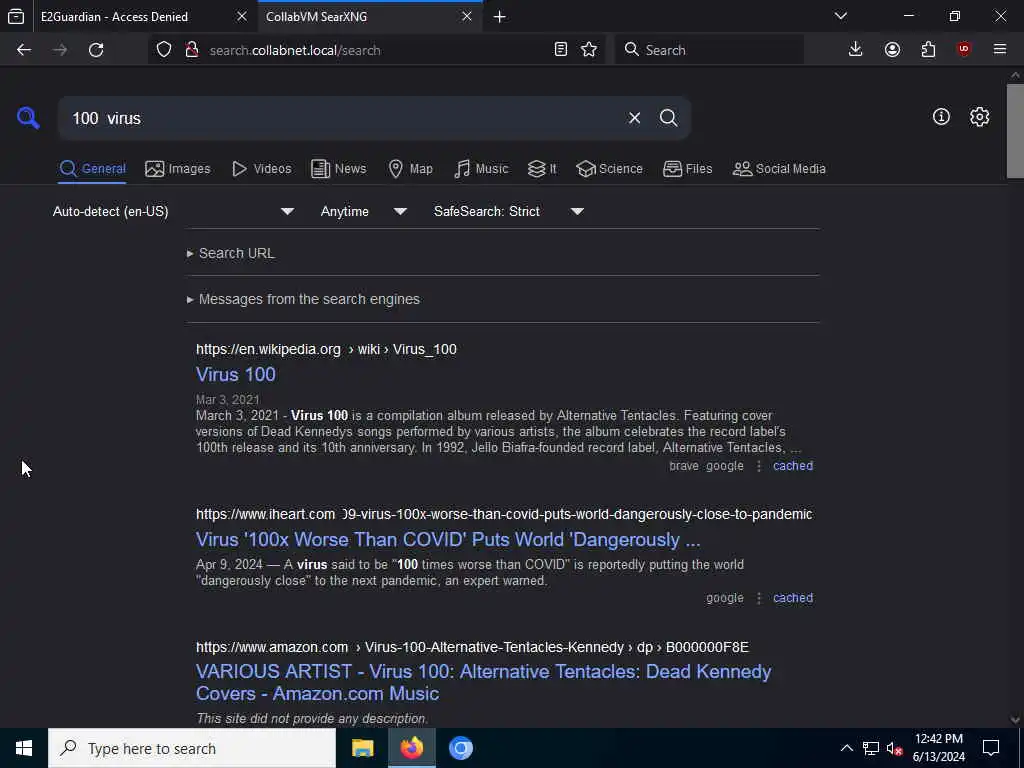This screenshot has height=768, width=1024.
Task: Show hidden system tray icons
Action: coord(846,748)
